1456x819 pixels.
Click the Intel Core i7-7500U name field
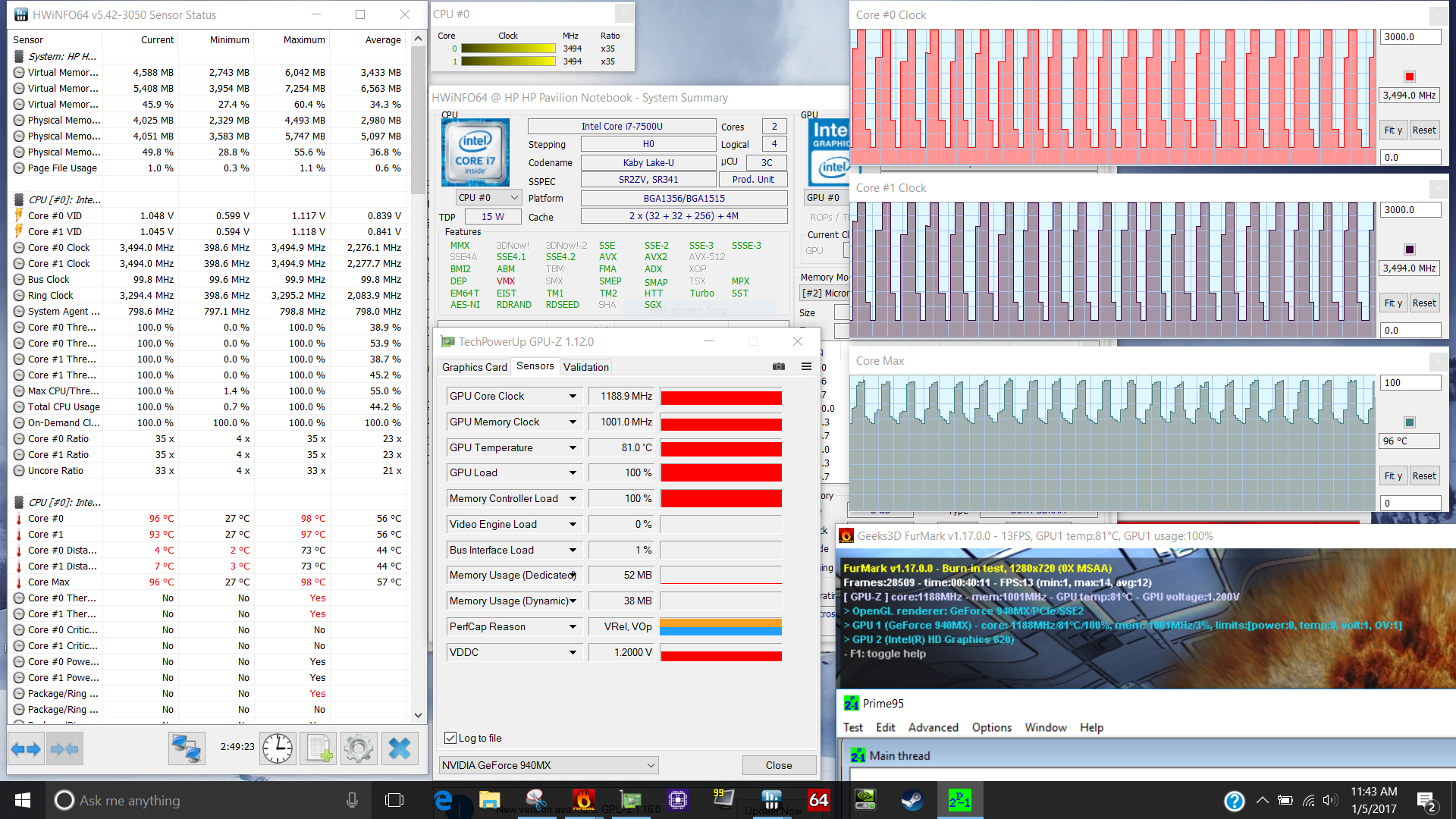click(622, 126)
